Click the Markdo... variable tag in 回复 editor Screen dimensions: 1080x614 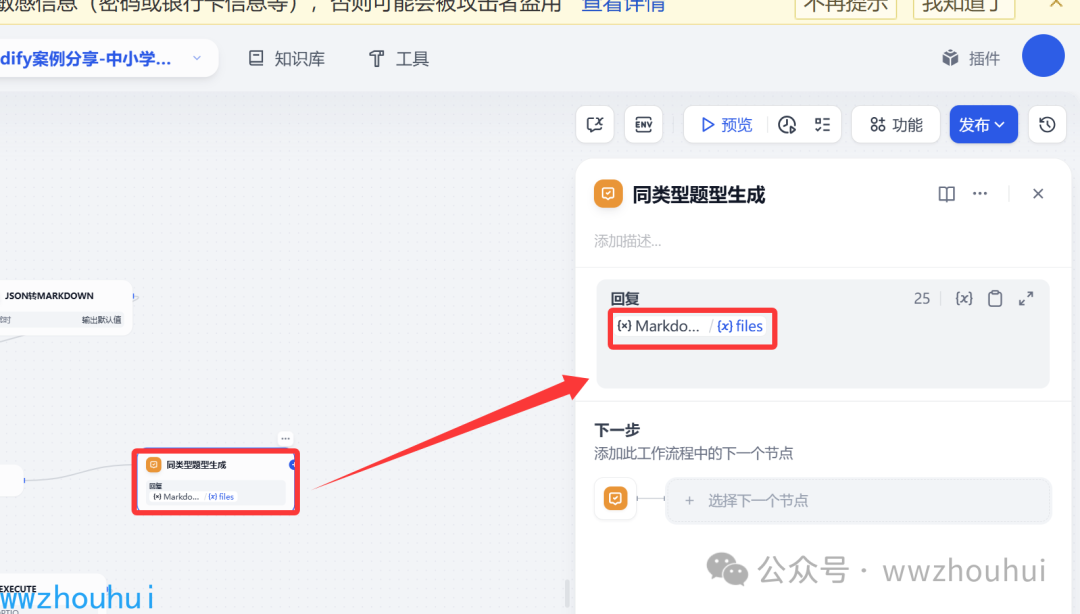coord(658,326)
